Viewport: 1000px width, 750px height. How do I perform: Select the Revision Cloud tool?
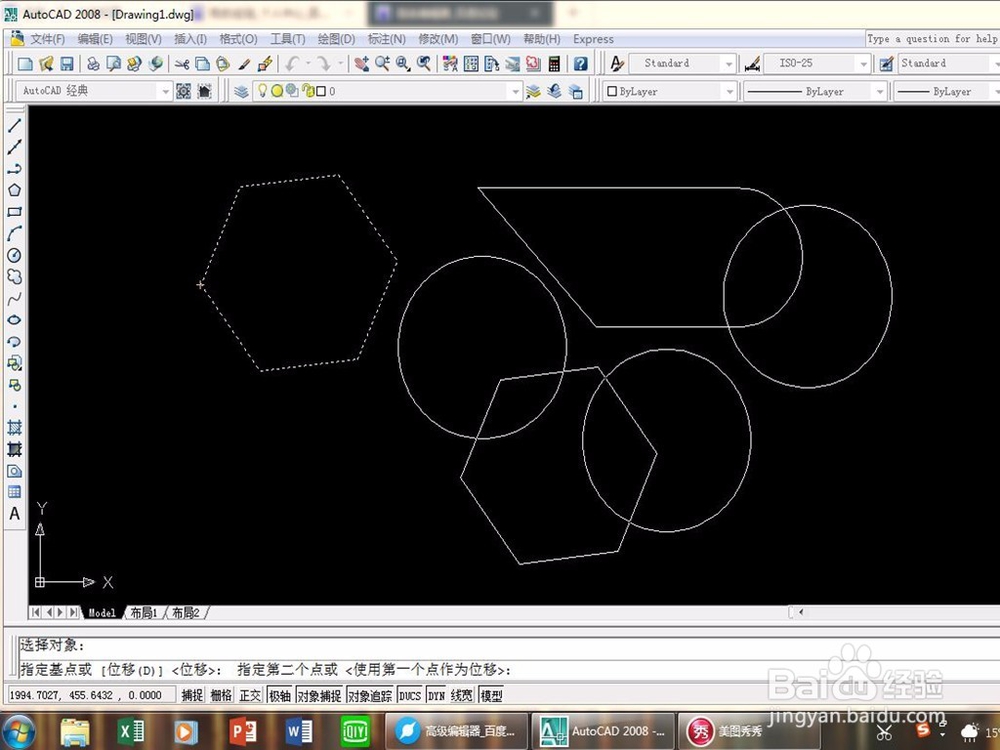(14, 277)
